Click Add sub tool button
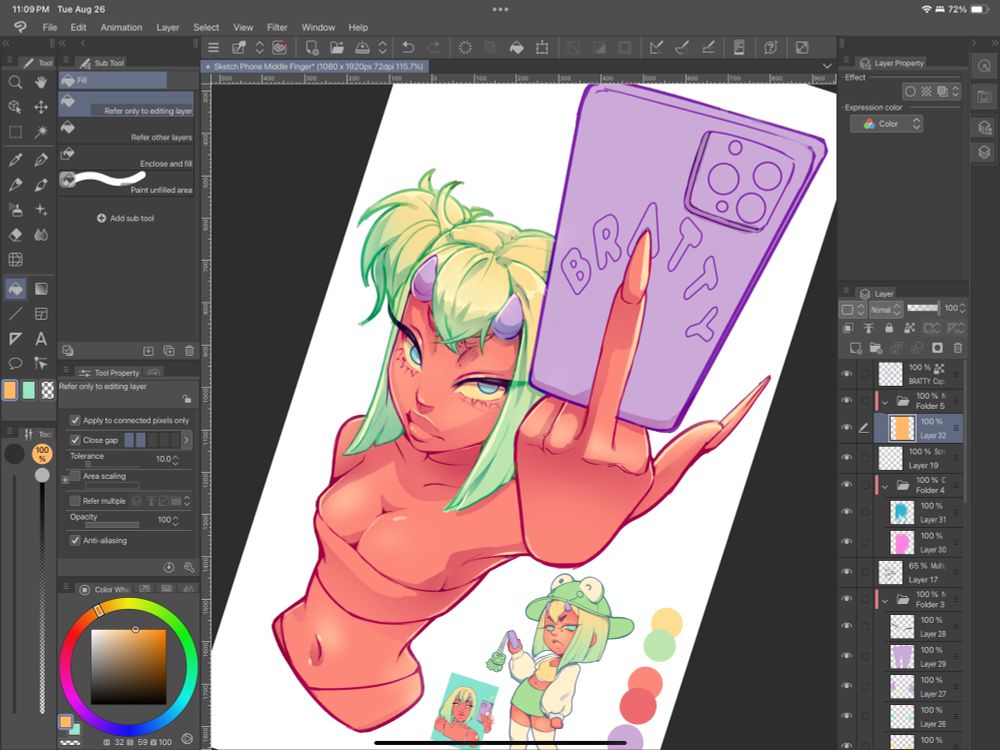Viewport: 1000px width, 750px height. (126, 218)
